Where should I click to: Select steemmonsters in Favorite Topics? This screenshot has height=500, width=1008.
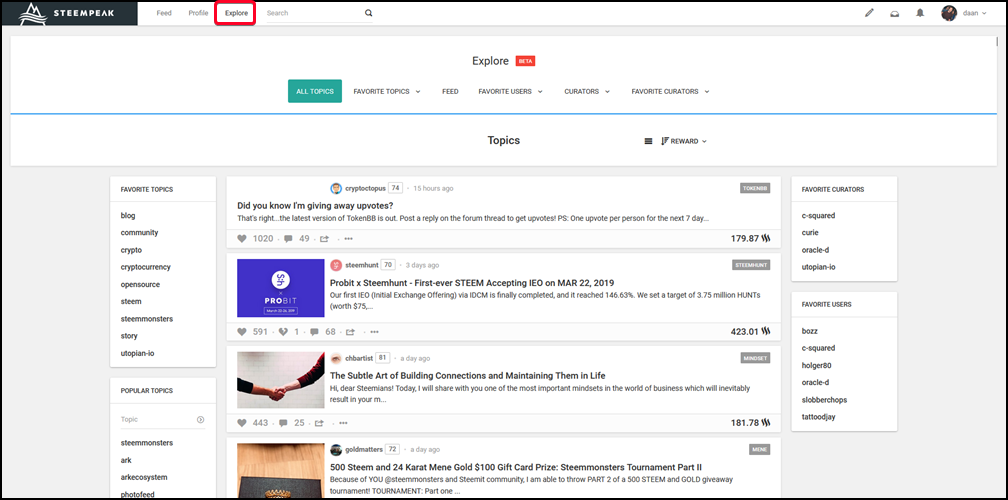(x=147, y=319)
